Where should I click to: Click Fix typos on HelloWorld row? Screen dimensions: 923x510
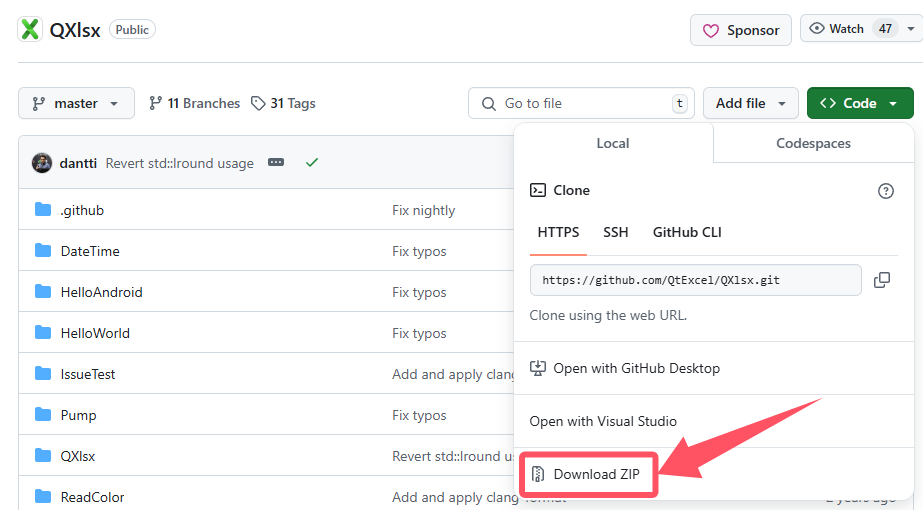pyautogui.click(x=419, y=333)
